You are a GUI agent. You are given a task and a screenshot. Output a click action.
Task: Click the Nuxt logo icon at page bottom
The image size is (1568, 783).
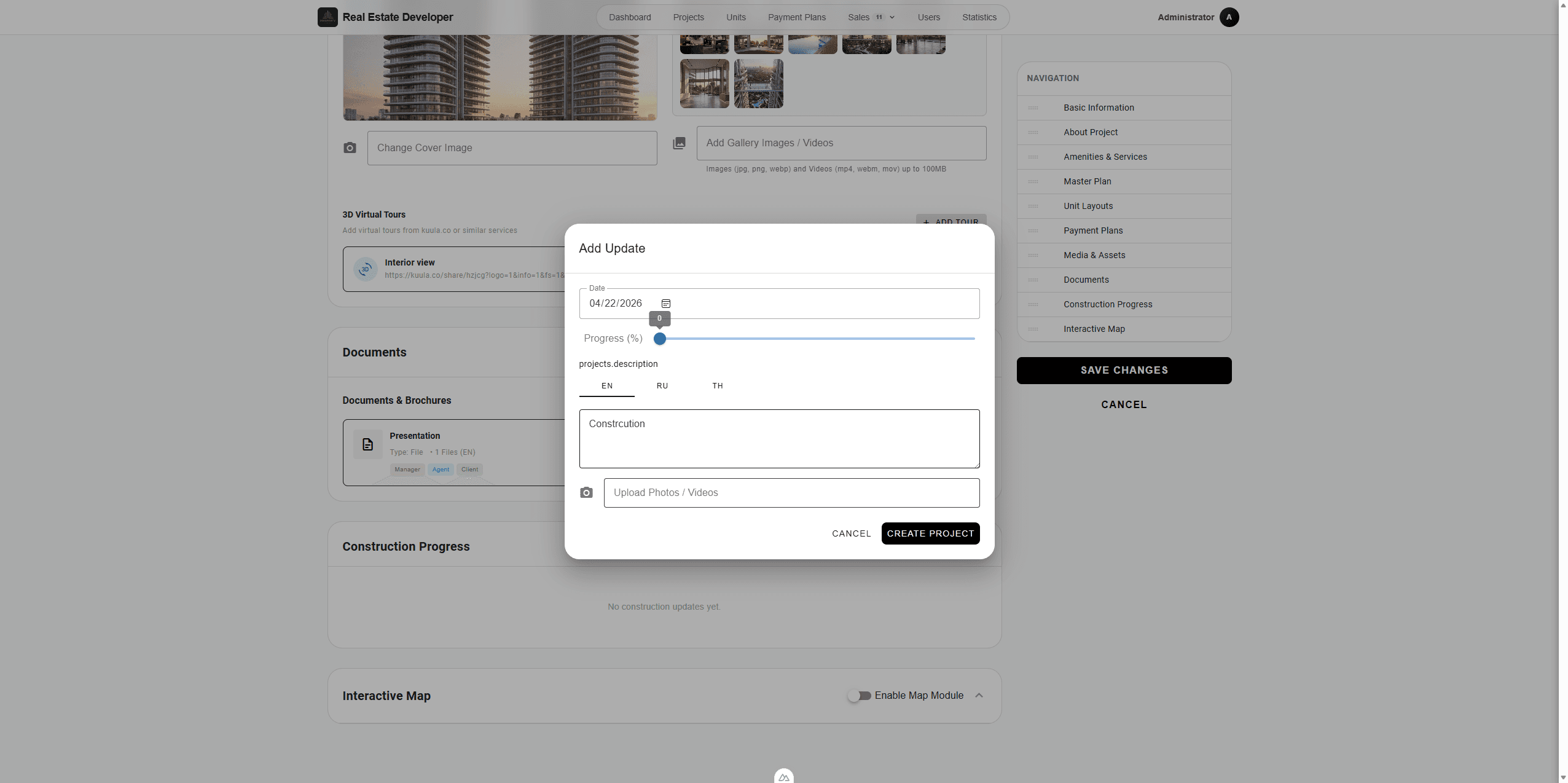[x=784, y=777]
